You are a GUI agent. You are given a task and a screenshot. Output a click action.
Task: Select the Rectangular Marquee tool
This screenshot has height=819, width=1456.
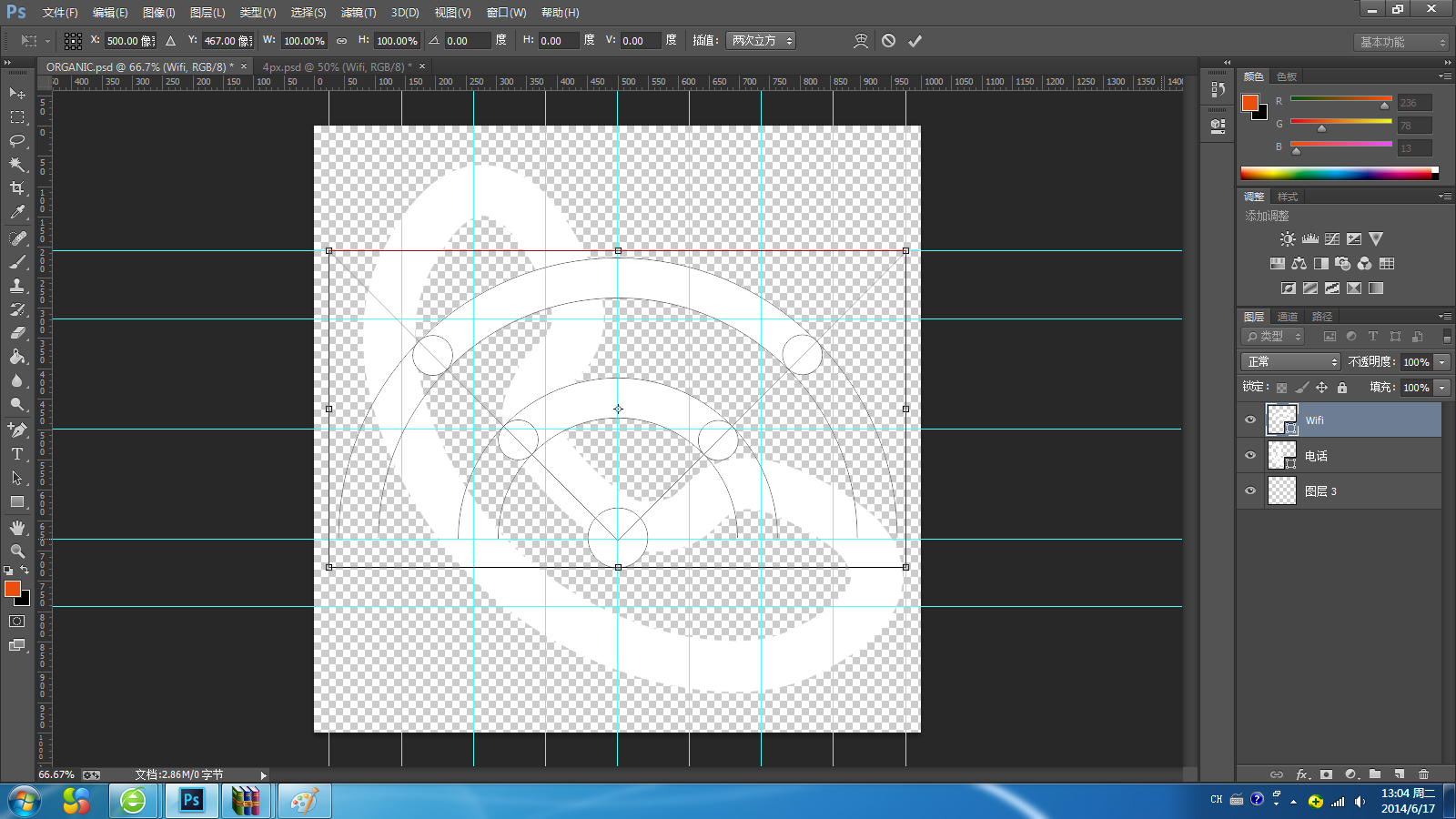point(16,117)
